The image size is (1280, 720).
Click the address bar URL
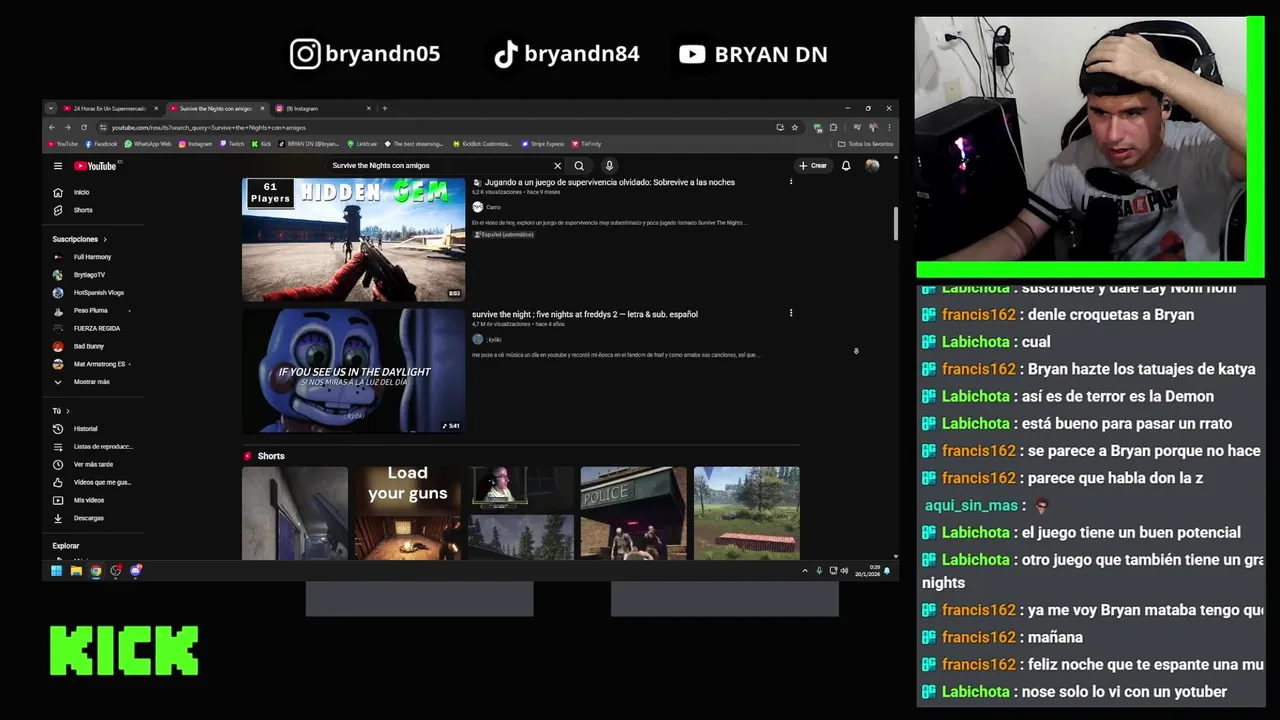[209, 128]
